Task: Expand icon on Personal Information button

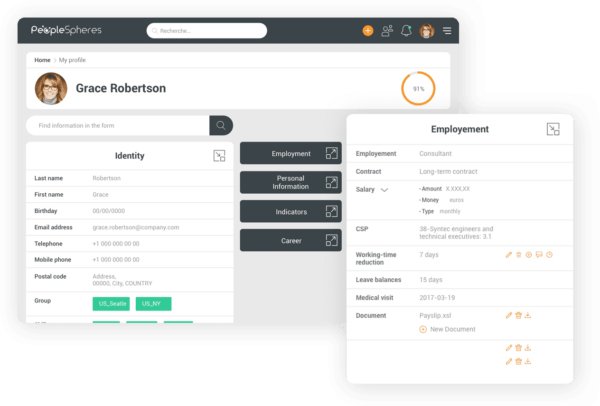Action: pyautogui.click(x=331, y=182)
